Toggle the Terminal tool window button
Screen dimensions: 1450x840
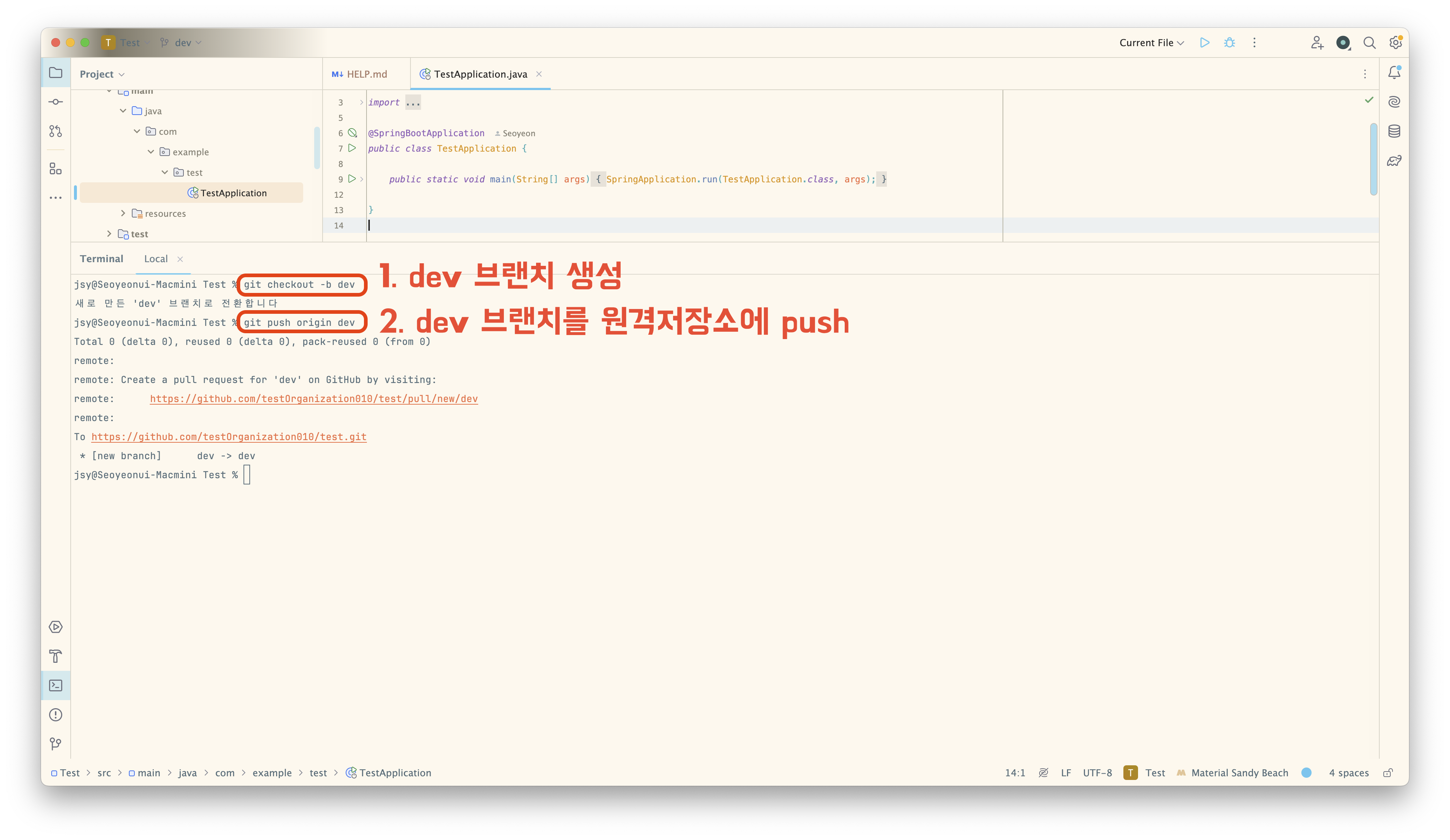pyautogui.click(x=56, y=685)
